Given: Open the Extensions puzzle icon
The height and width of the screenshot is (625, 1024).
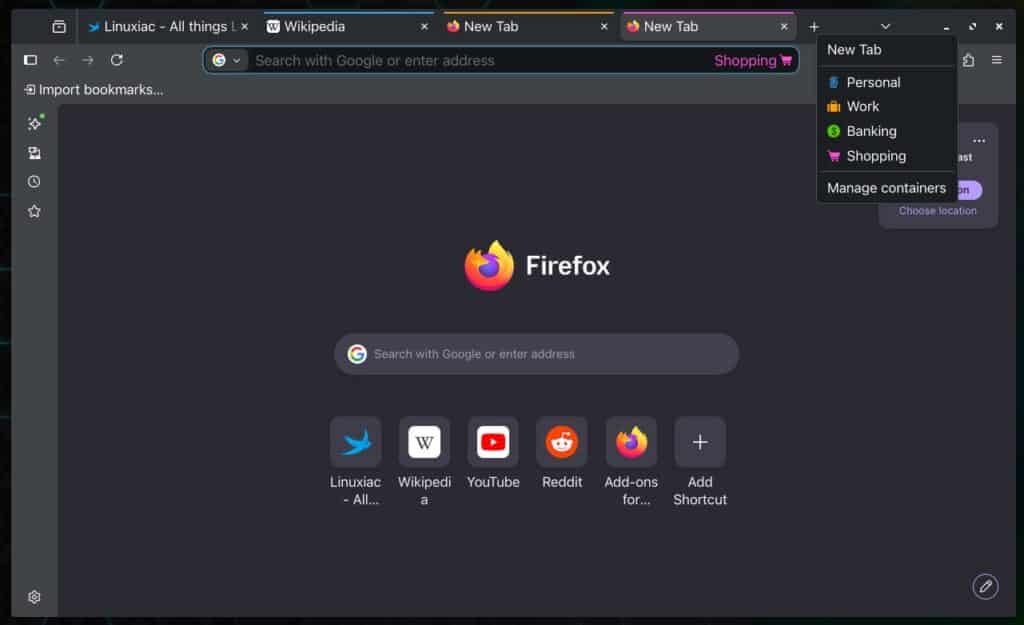Looking at the screenshot, I should (968, 60).
